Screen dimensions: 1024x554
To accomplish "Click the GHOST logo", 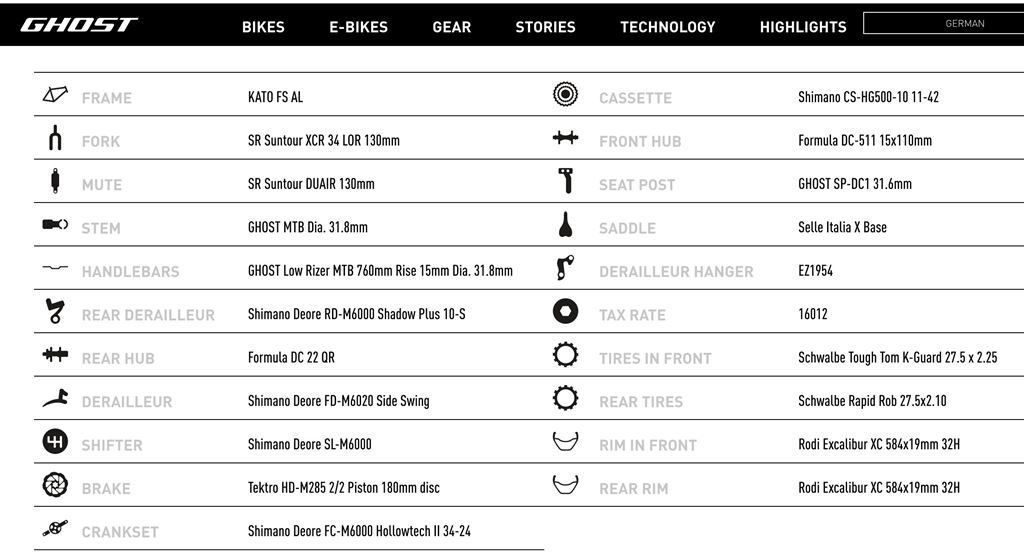I will 79,25.
